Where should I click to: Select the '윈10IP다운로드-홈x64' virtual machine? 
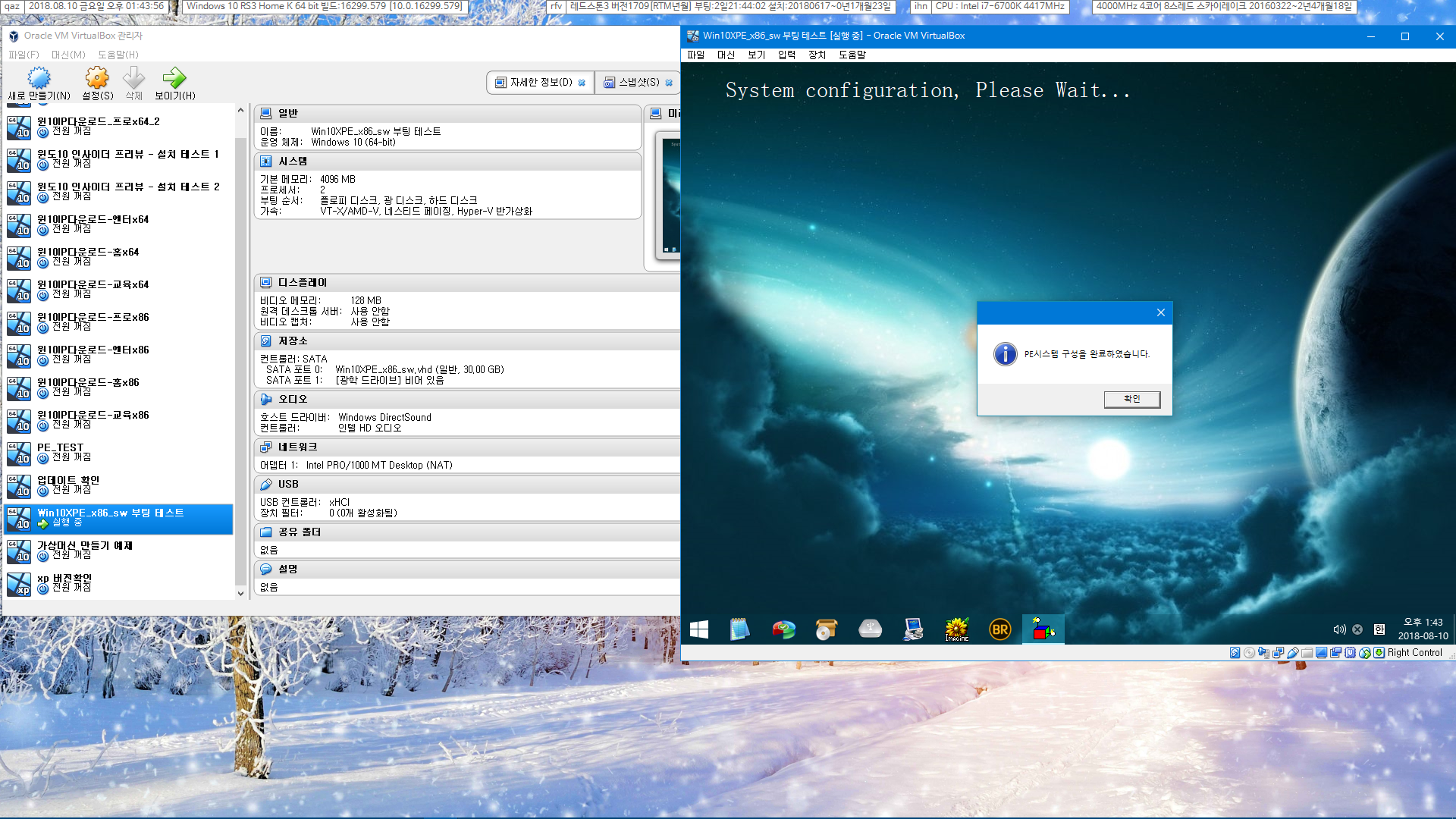click(119, 258)
